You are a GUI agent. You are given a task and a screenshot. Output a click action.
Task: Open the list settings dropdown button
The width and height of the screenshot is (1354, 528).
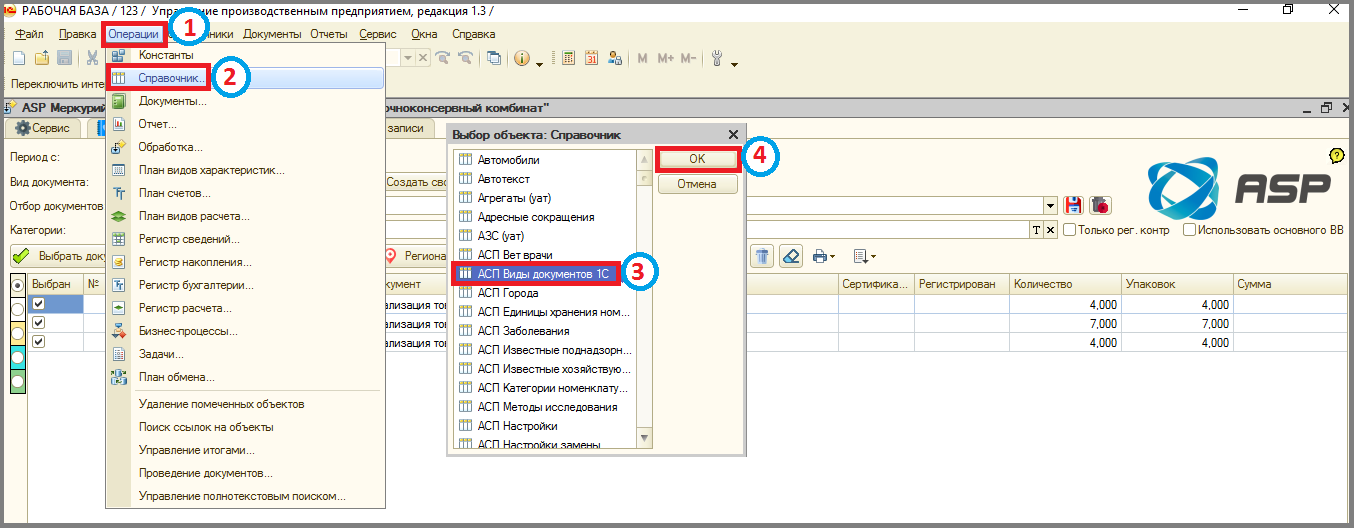[x=865, y=256]
